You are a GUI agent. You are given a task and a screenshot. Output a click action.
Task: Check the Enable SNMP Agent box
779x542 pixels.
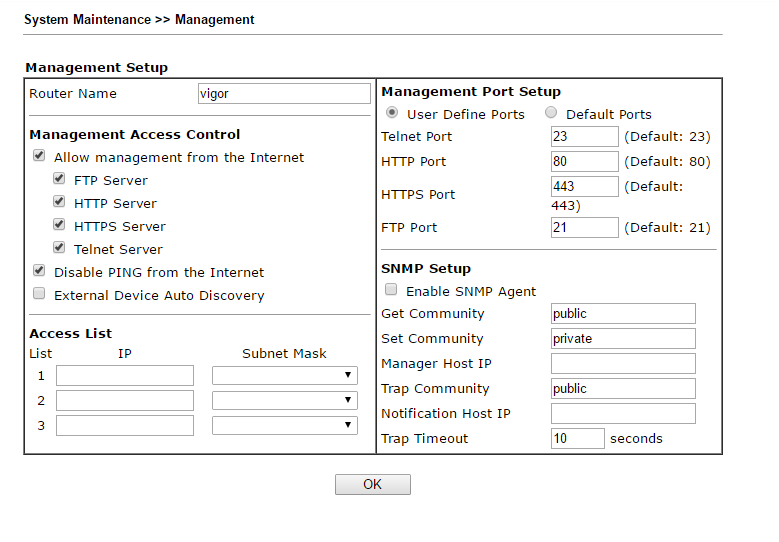pos(391,290)
